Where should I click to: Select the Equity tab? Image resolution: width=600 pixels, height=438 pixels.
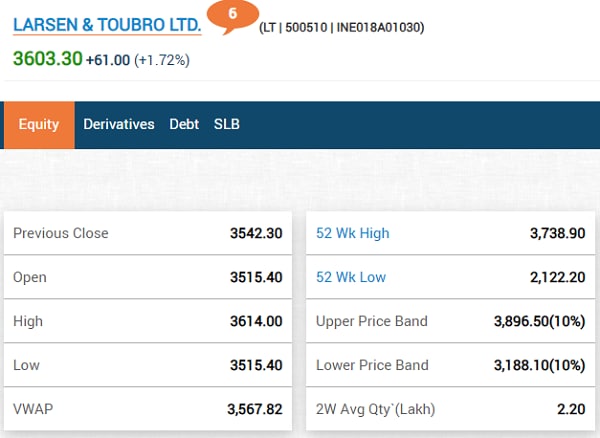click(x=39, y=125)
